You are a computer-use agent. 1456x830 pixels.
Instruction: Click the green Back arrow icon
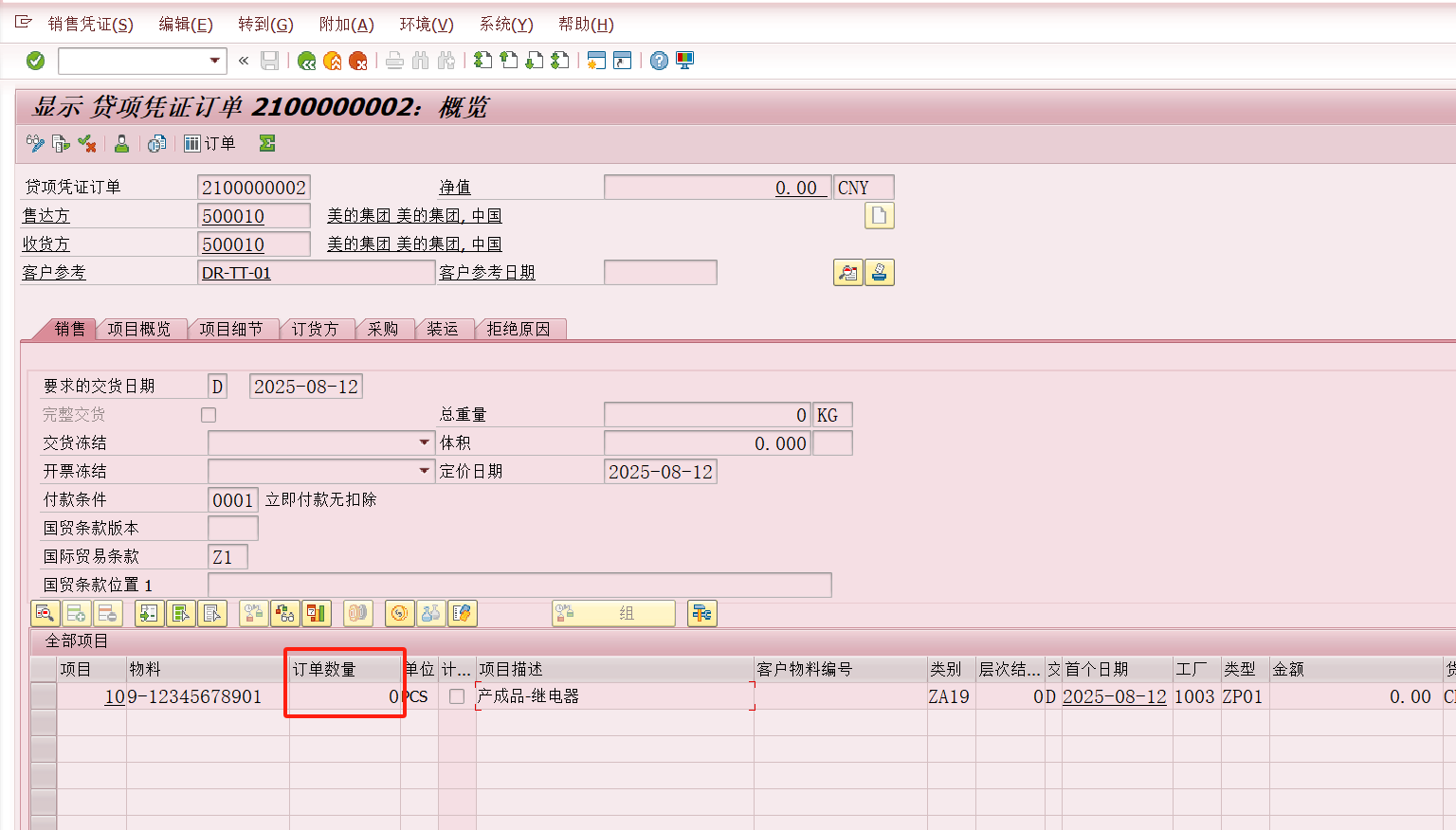[x=306, y=61]
